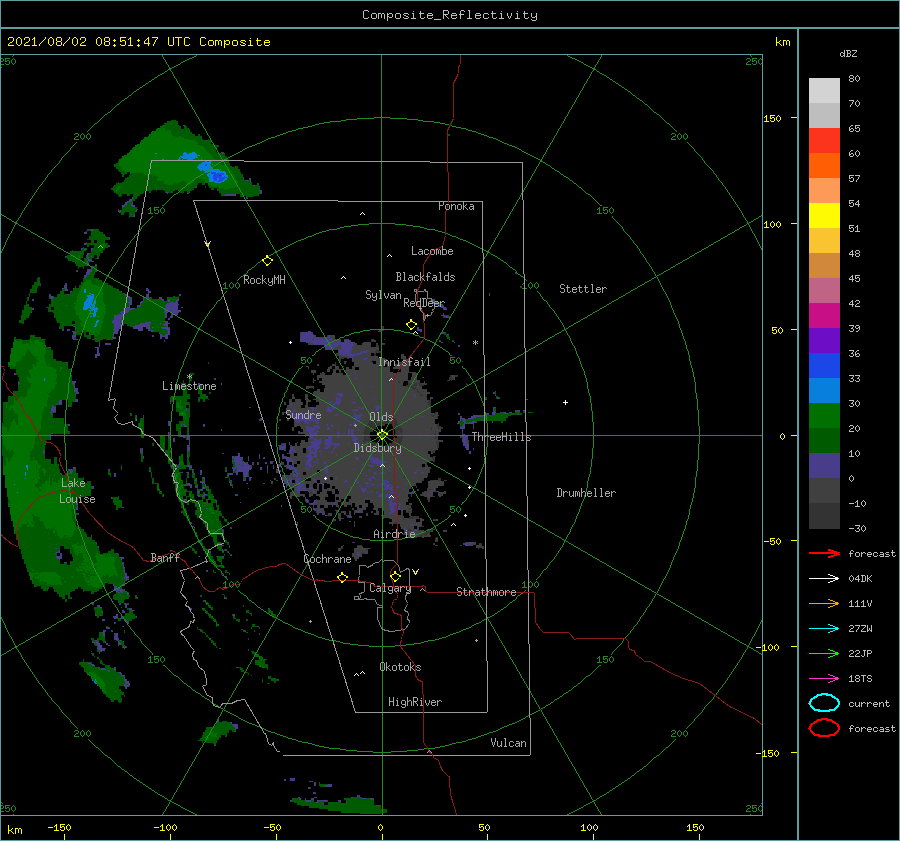Click the orange swatch between 60 and 57
Image resolution: width=900 pixels, height=841 pixels.
(824, 166)
